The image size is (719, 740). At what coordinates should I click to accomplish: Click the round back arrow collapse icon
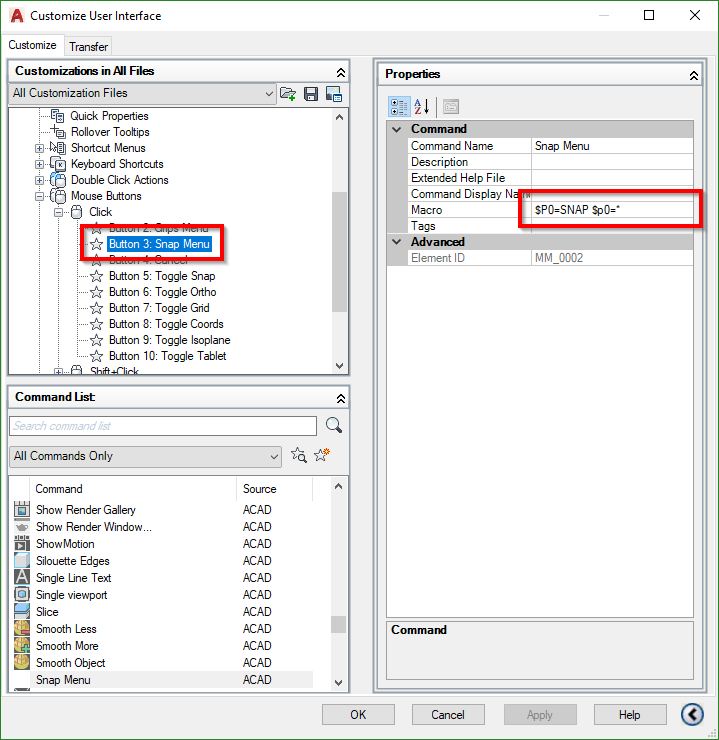692,714
